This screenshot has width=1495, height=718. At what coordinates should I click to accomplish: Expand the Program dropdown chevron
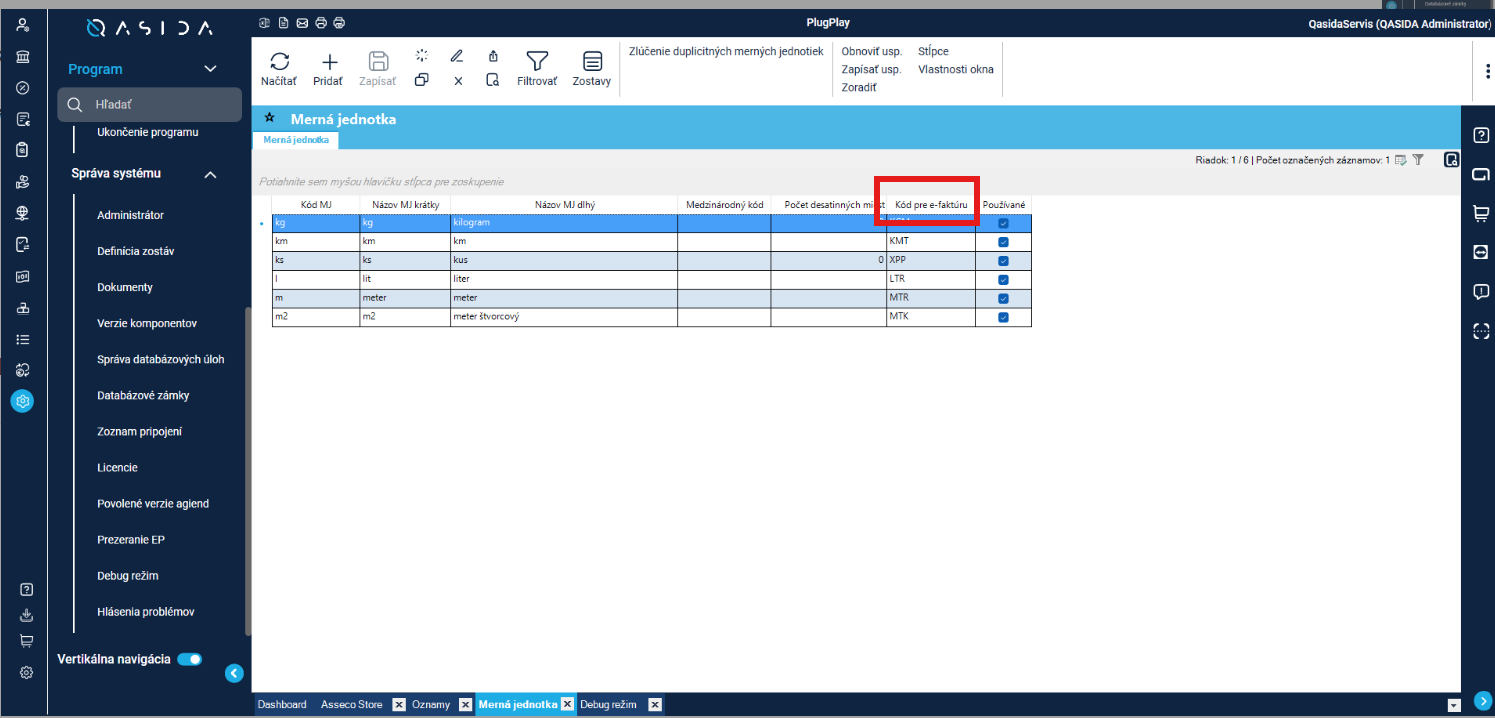click(x=210, y=69)
